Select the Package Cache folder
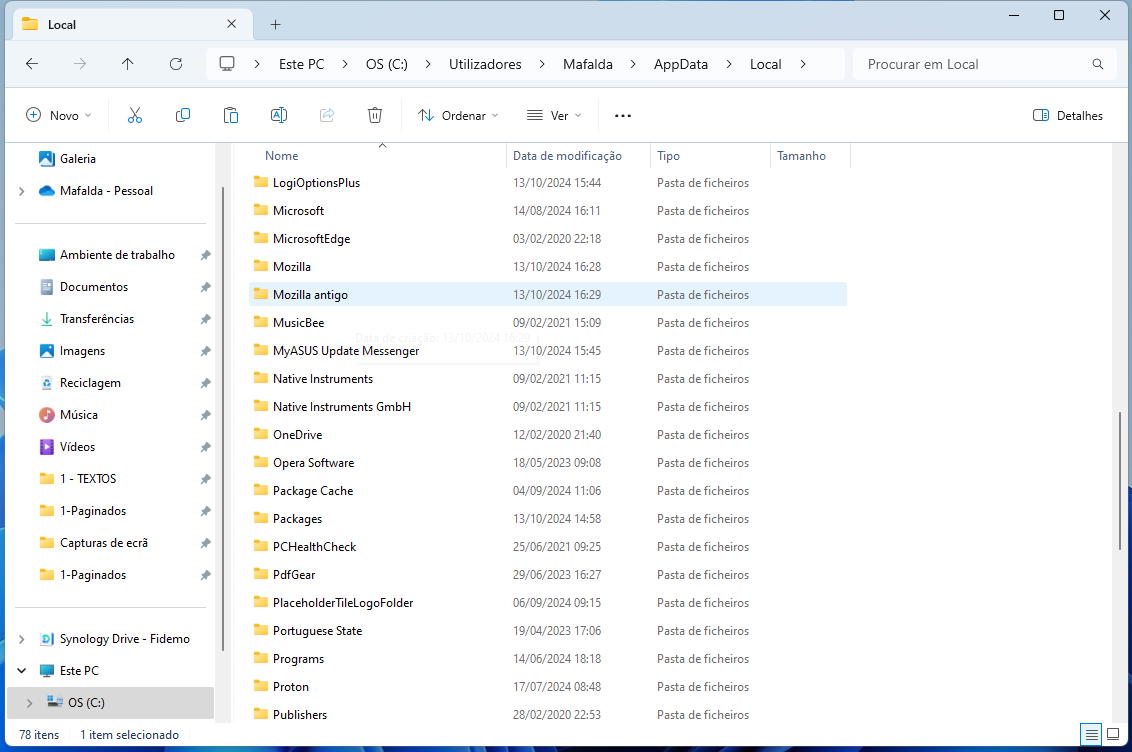 tap(548, 491)
